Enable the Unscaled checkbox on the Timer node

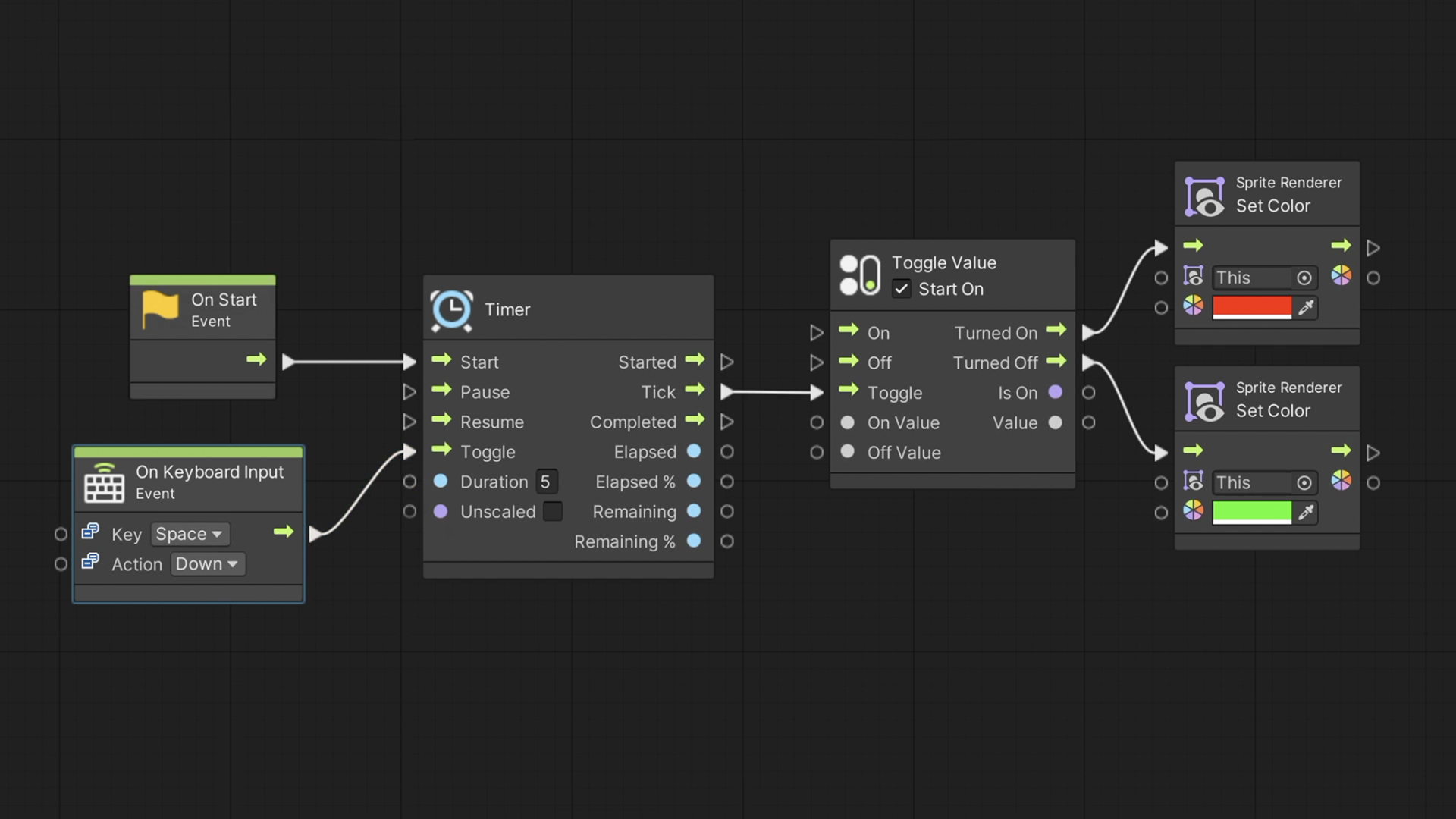(552, 511)
